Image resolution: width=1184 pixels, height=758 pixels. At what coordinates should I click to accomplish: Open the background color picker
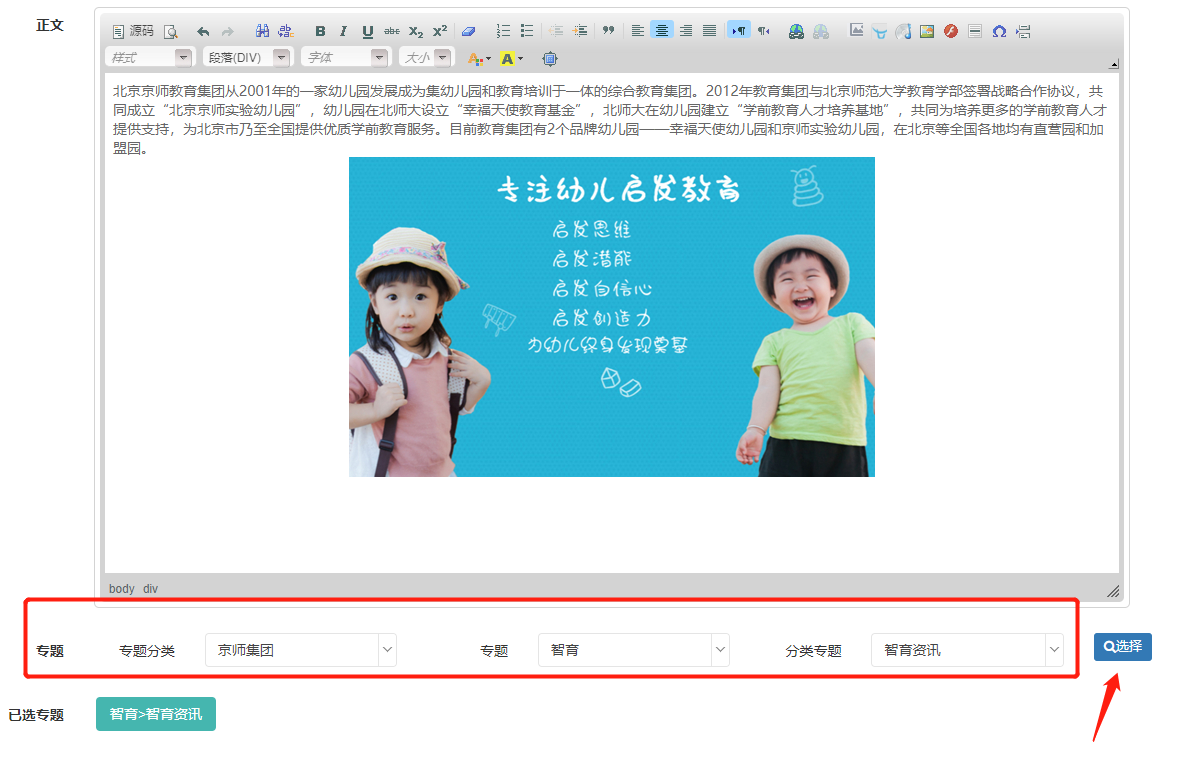coord(511,58)
